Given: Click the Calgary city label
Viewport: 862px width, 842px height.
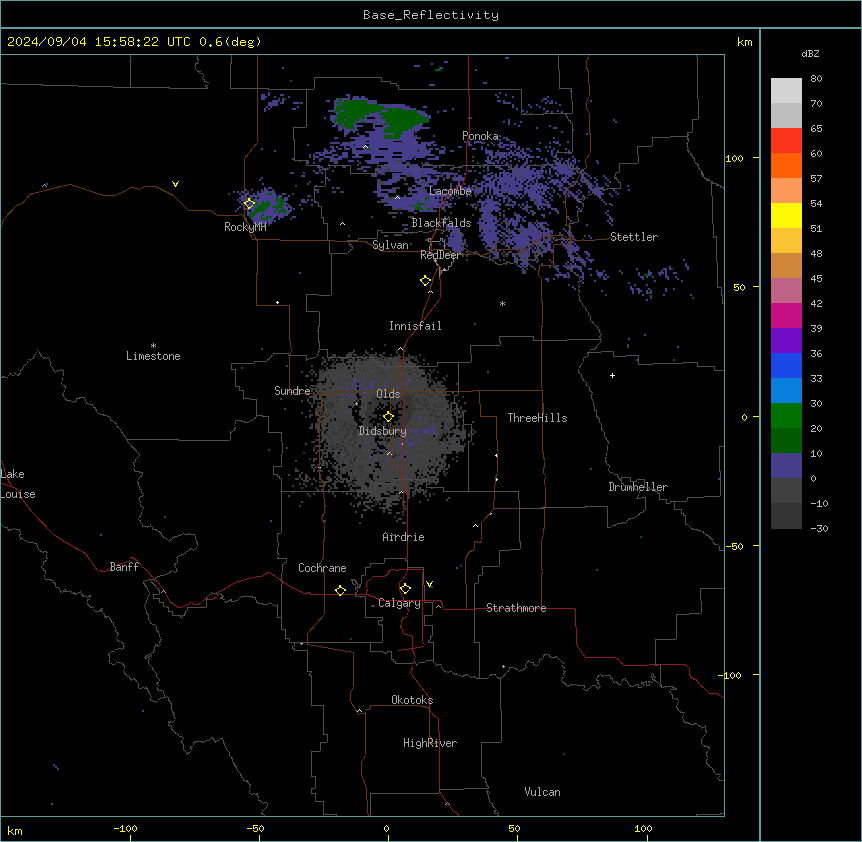Looking at the screenshot, I should point(399,603).
